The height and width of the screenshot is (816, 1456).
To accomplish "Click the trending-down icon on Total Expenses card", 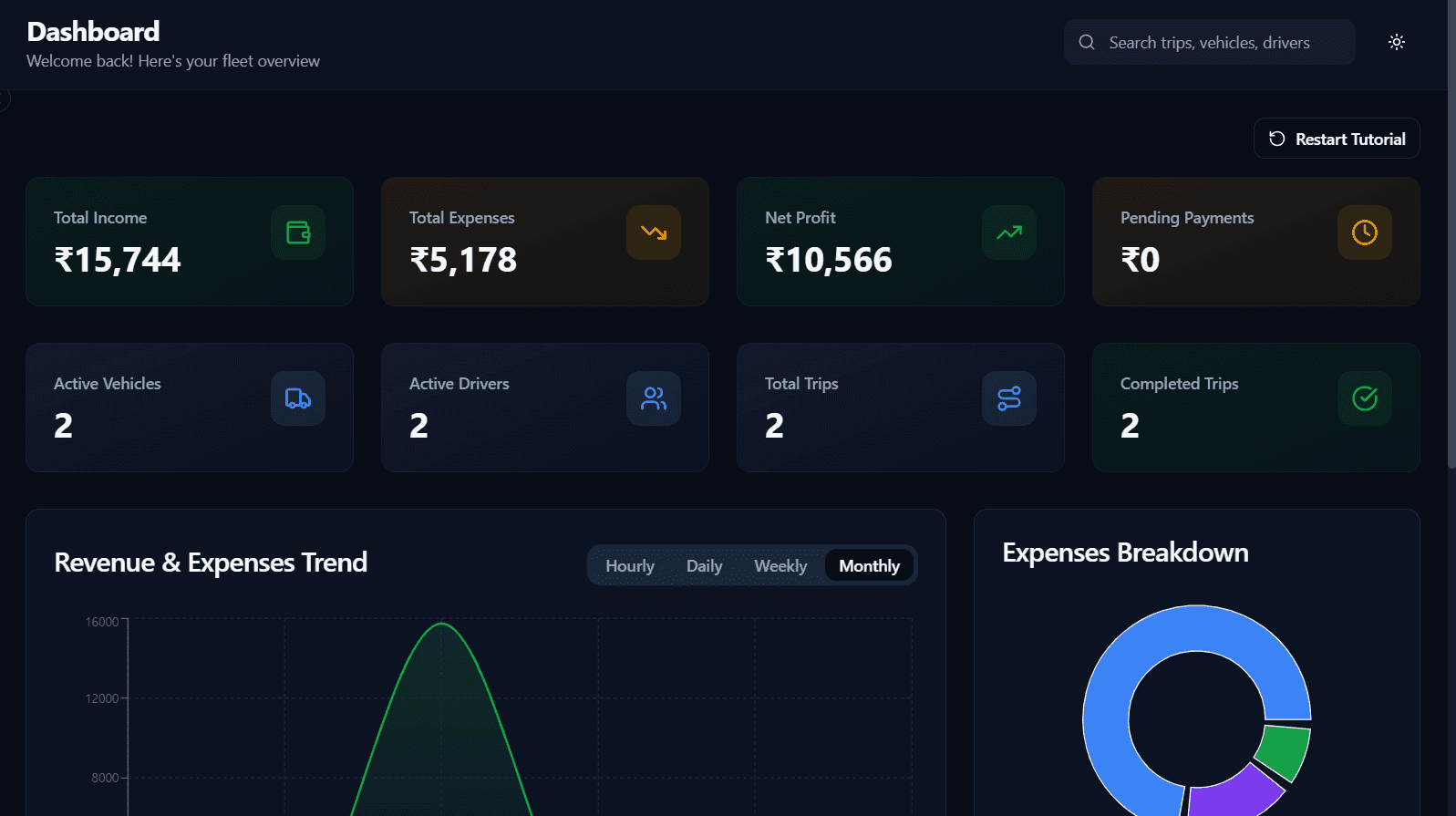I will tap(654, 232).
